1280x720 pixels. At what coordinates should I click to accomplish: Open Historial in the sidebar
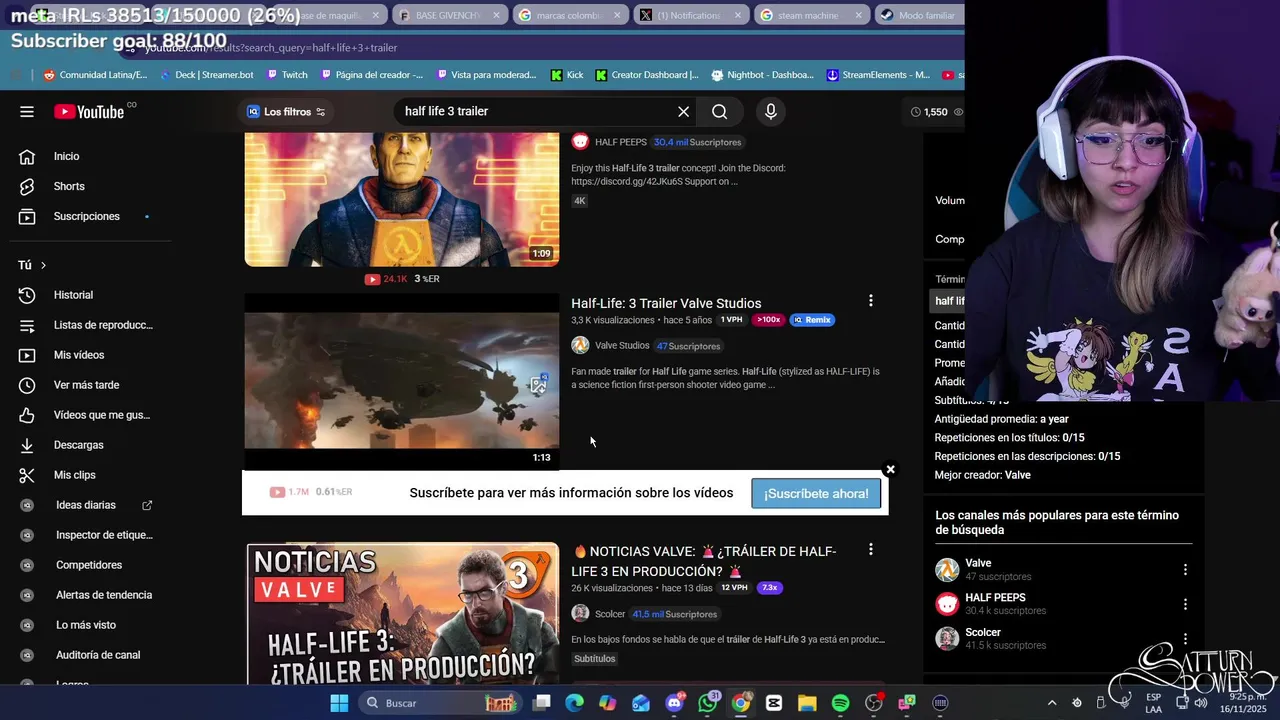[74, 295]
